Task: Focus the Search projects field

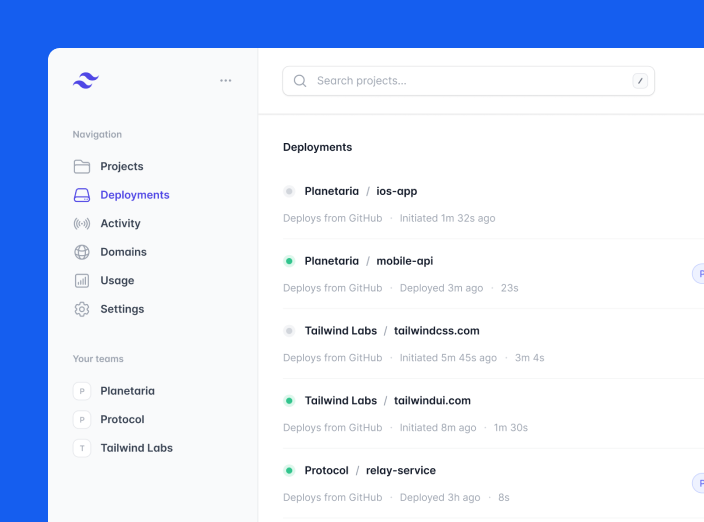Action: pyautogui.click(x=468, y=81)
